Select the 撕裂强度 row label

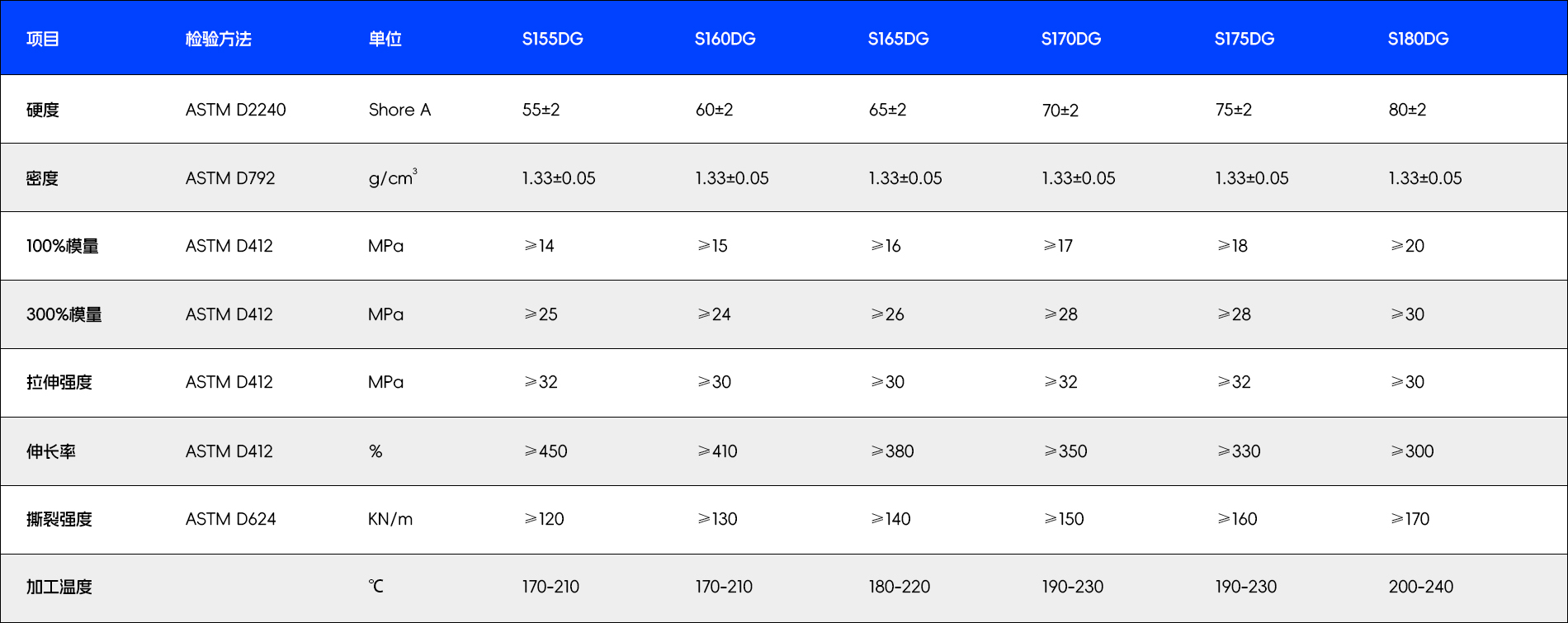point(59,519)
